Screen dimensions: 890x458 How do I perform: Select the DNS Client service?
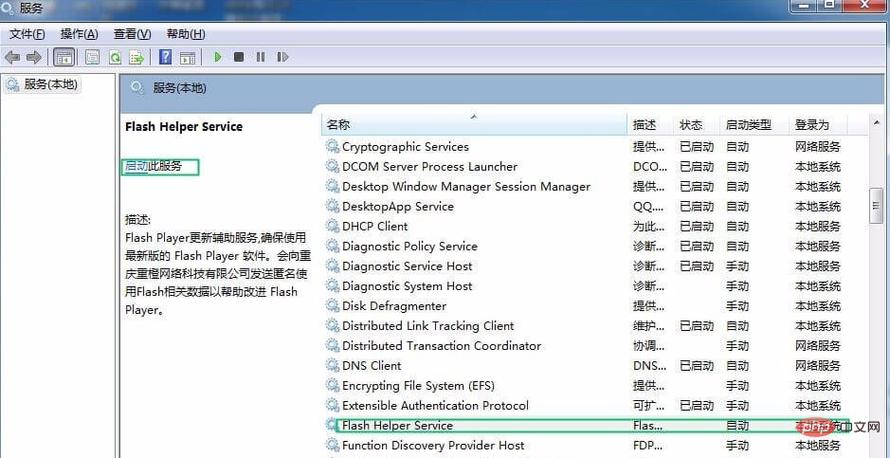[585, 365]
